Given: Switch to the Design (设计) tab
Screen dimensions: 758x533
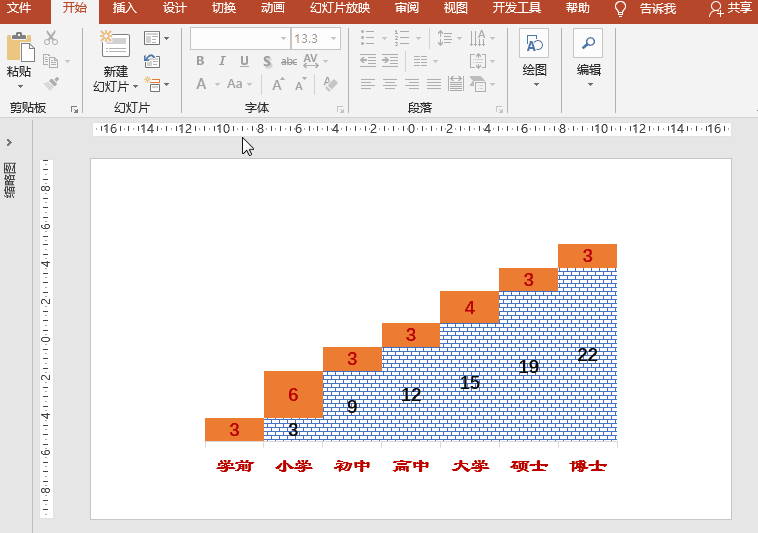Looking at the screenshot, I should coord(175,8).
